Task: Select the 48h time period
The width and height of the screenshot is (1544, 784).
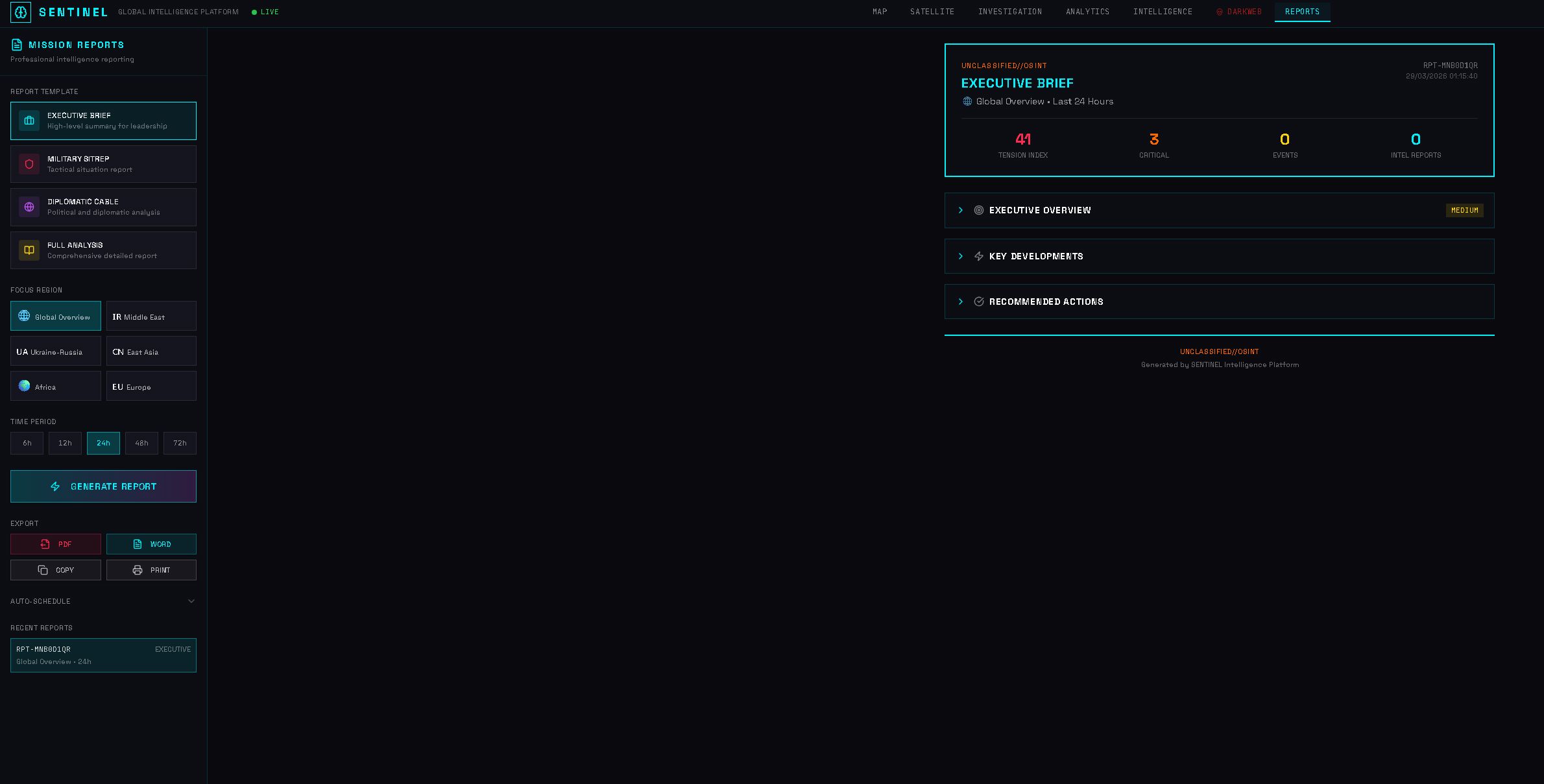Action: coord(141,444)
